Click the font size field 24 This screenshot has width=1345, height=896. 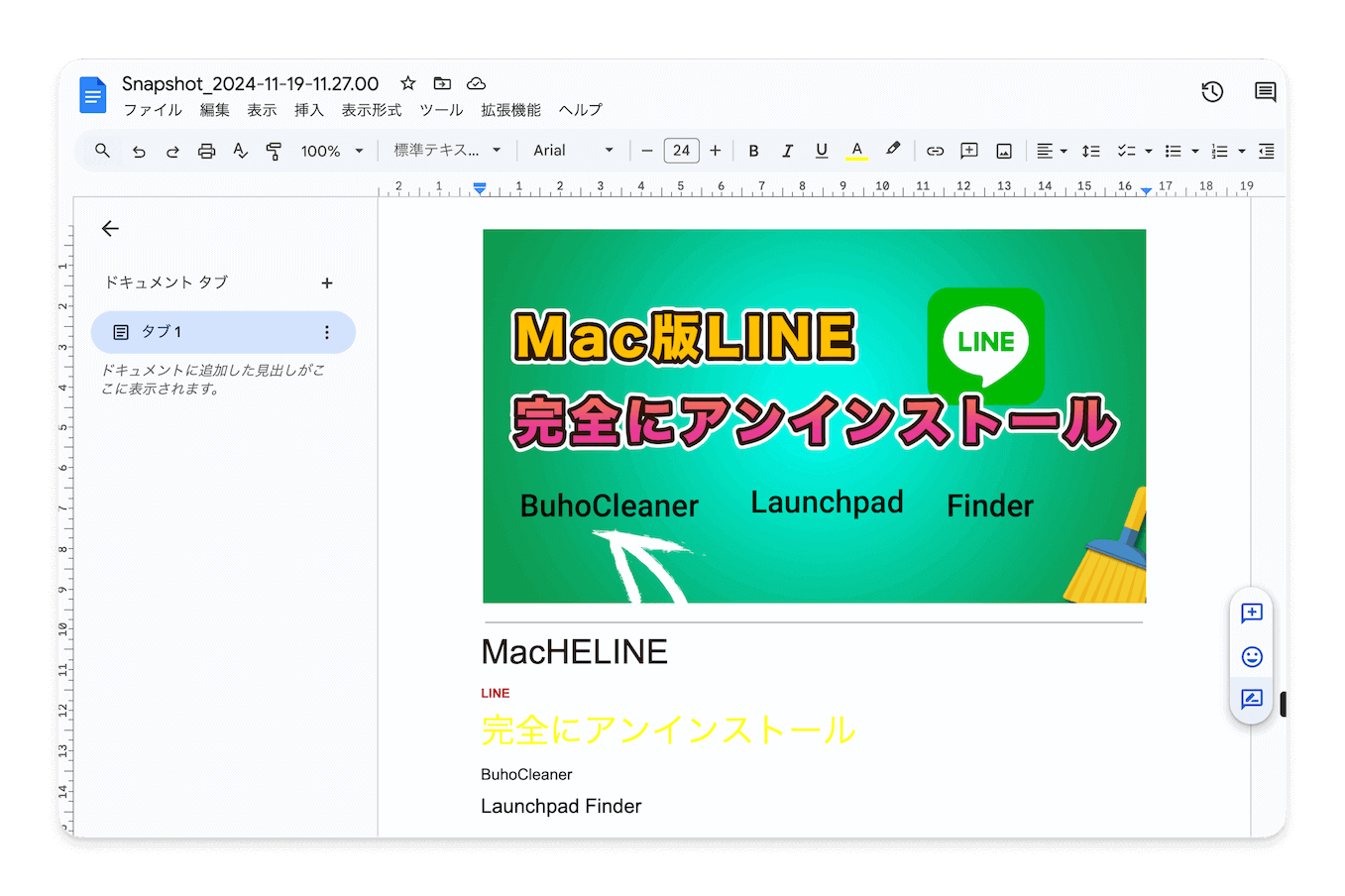pos(681,151)
